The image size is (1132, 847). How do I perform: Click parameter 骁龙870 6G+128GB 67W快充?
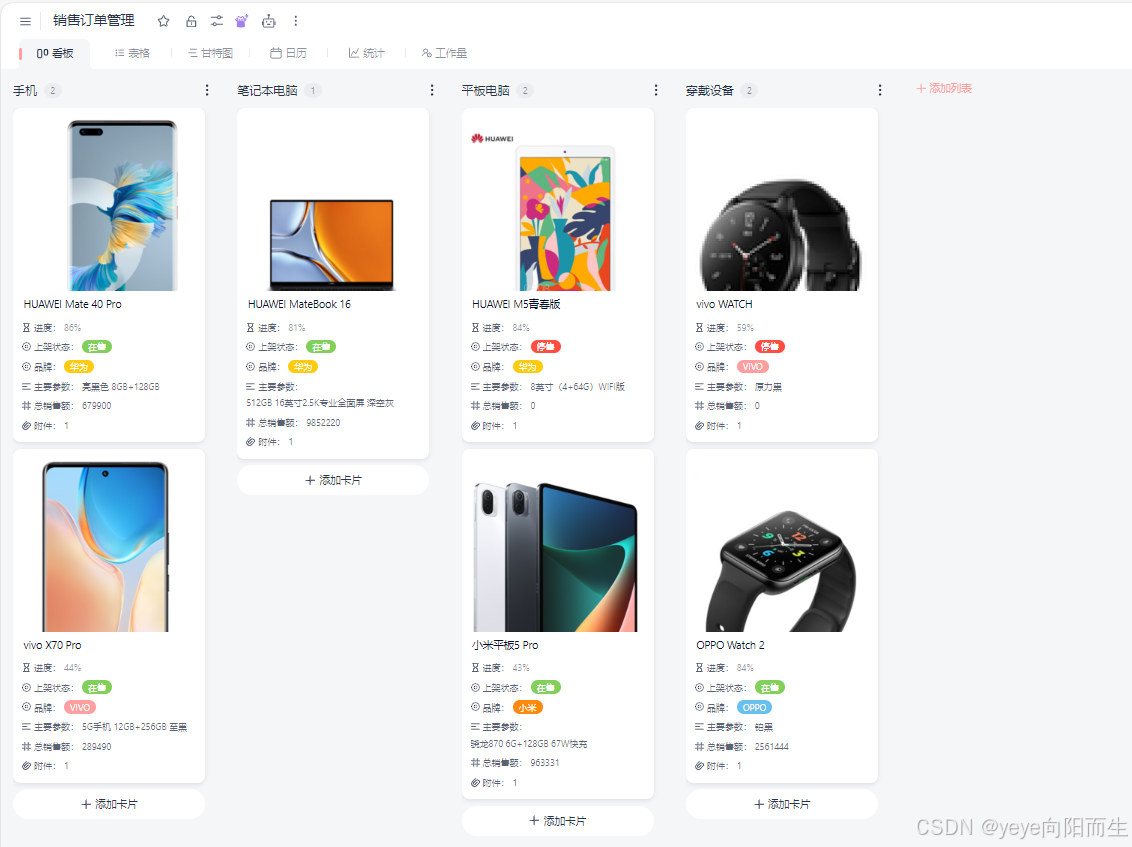tap(528, 744)
